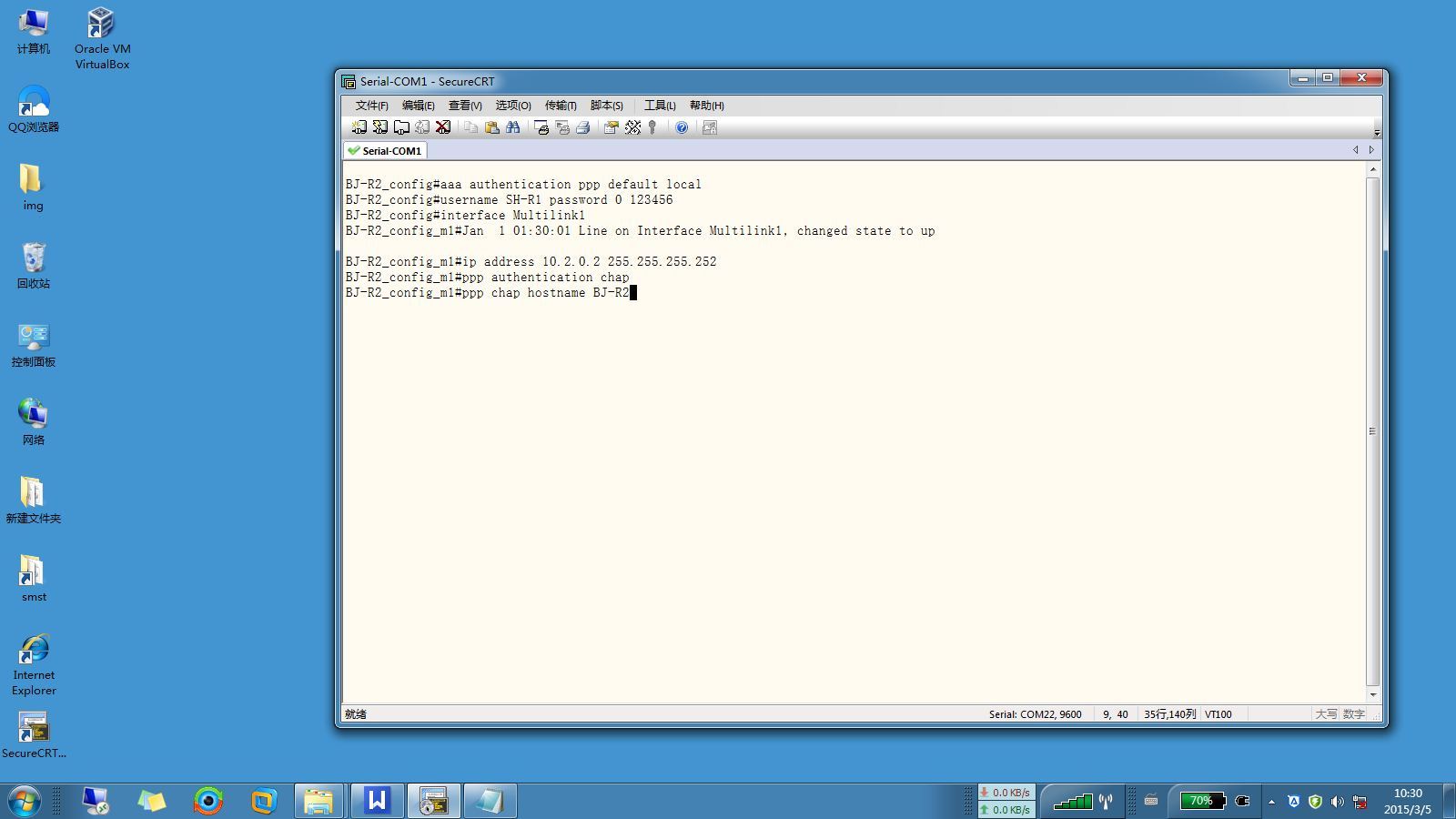Select the img folder on desktop

34,187
